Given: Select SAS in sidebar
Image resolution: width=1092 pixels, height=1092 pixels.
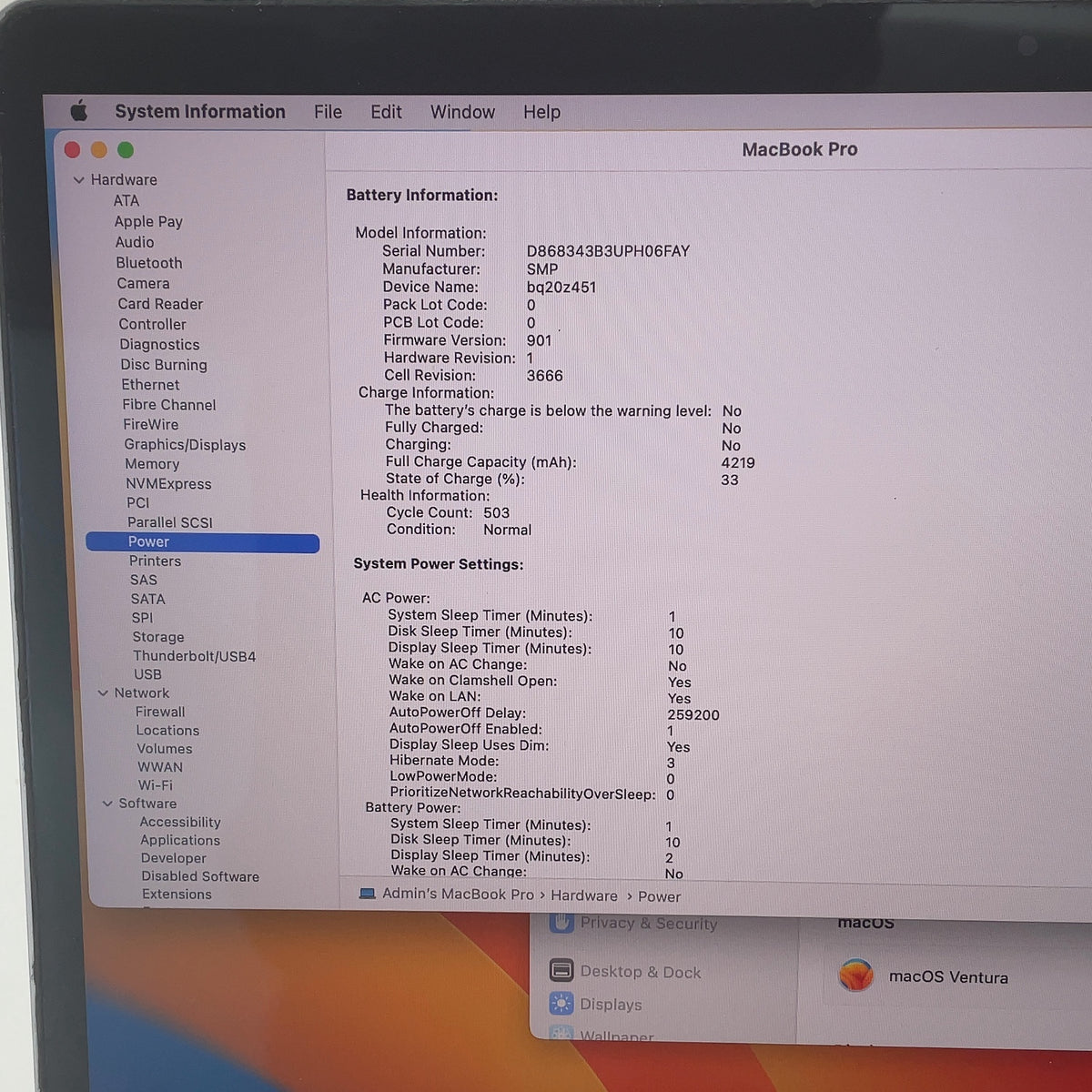Looking at the screenshot, I should click(x=143, y=580).
